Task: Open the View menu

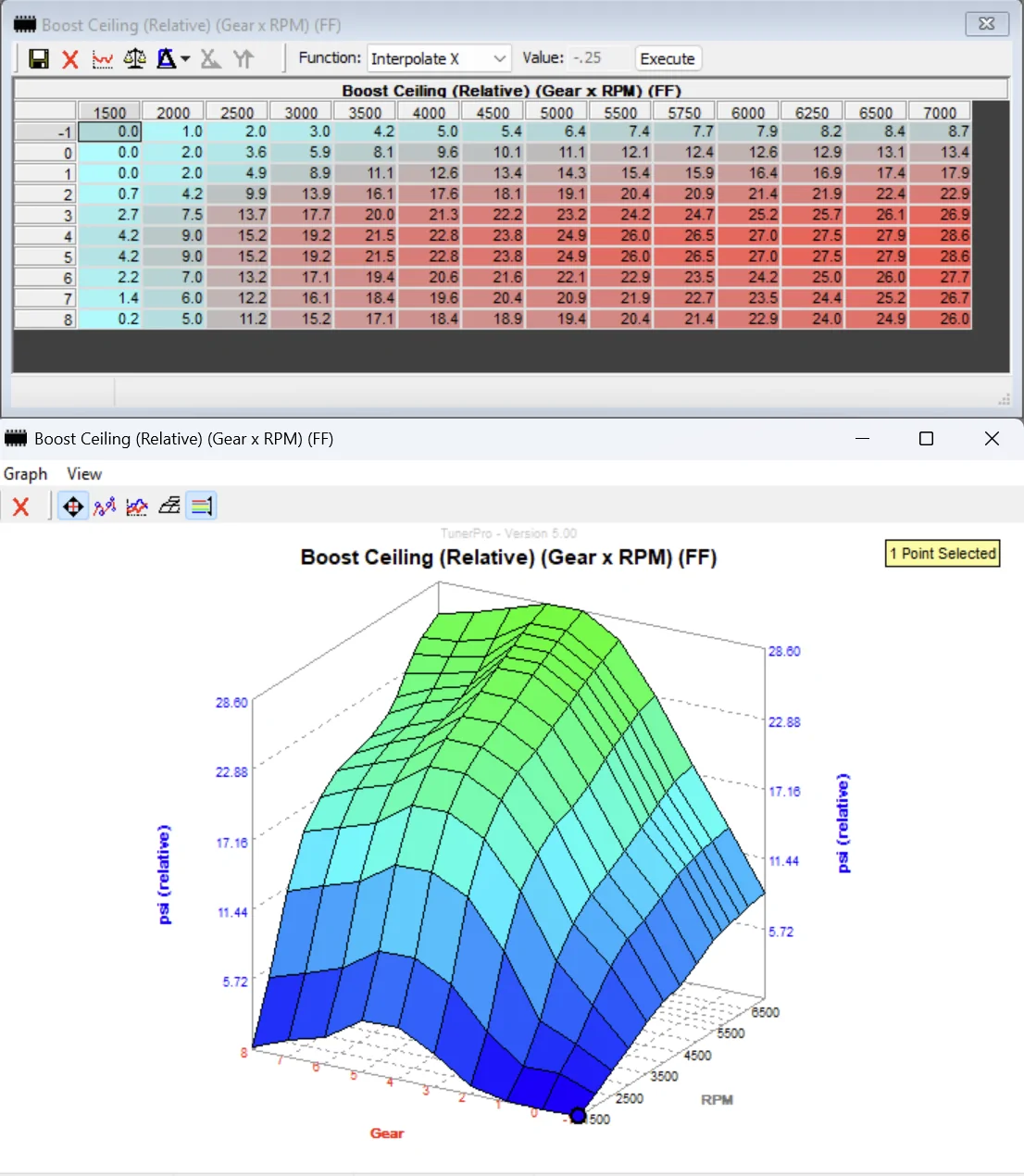Action: tap(84, 474)
